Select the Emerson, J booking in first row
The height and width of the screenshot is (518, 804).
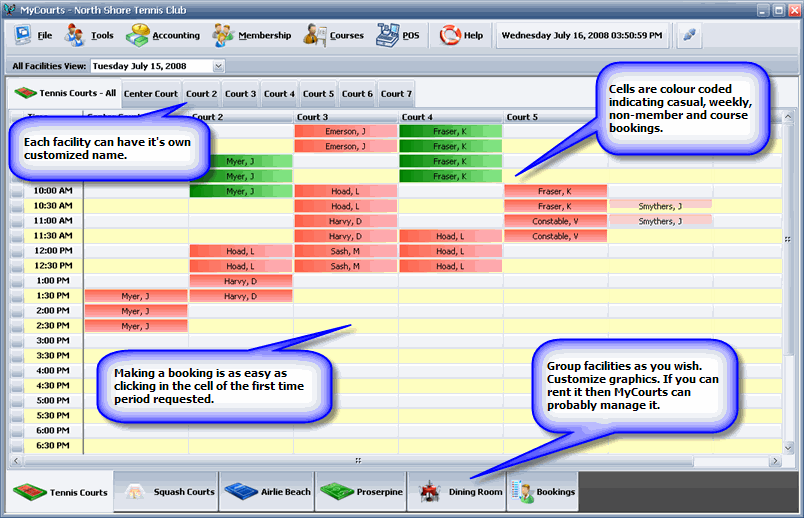tap(346, 131)
